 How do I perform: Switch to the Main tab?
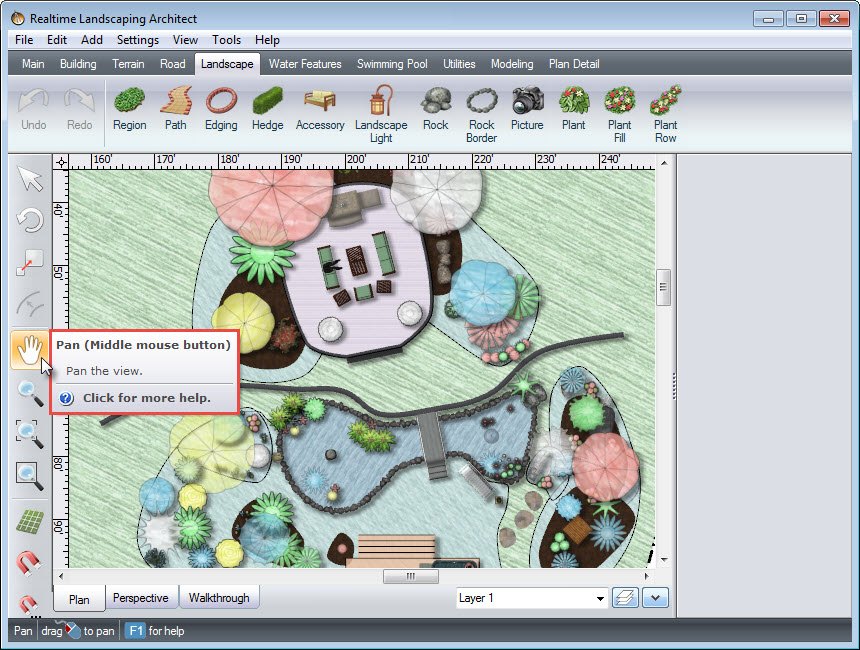[x=33, y=64]
